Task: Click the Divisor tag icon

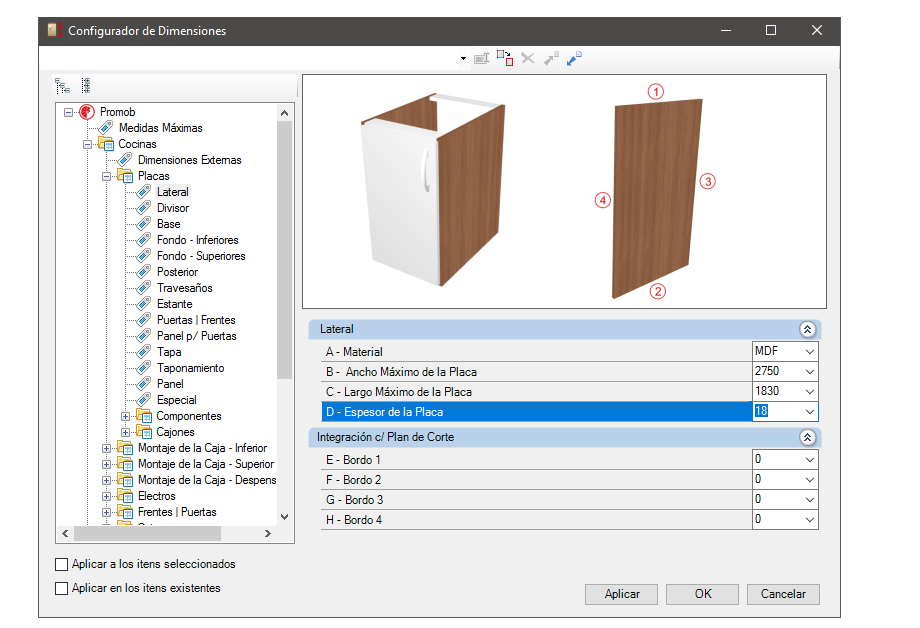Action: click(144, 208)
